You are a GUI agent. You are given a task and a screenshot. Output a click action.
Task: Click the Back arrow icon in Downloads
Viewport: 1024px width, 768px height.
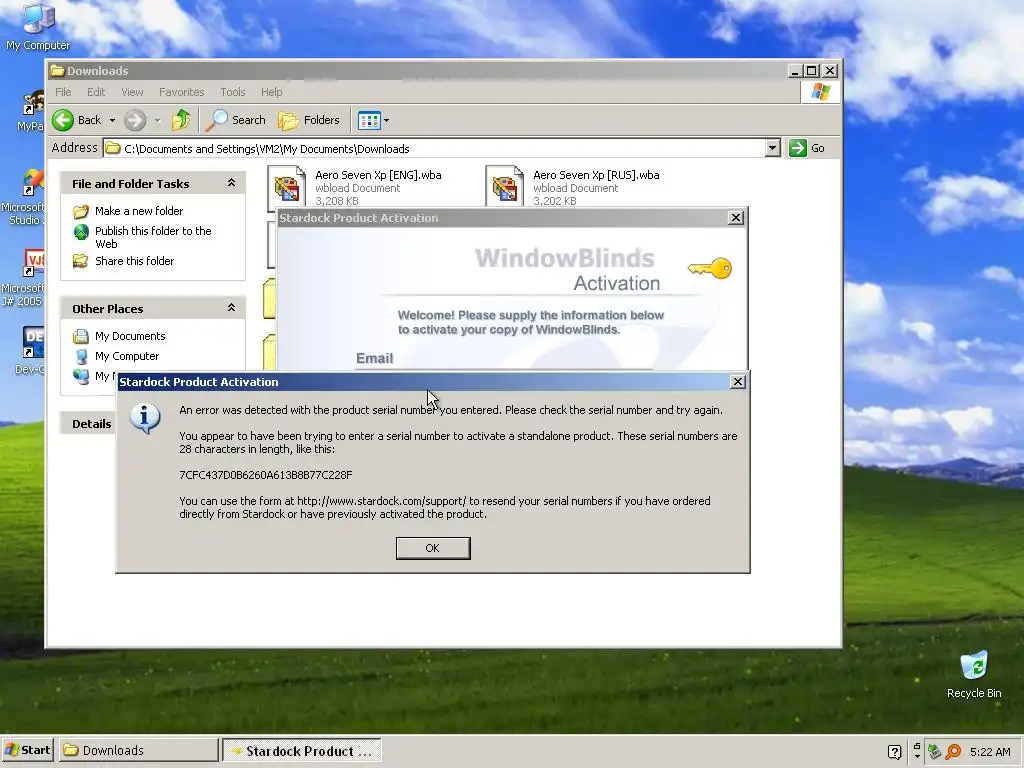click(x=63, y=120)
